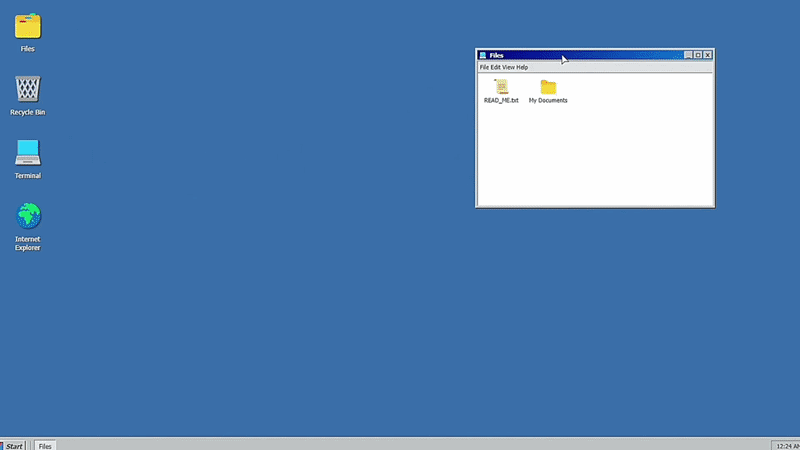Click the Files window title text
The image size is (800, 450).
(x=496, y=55)
